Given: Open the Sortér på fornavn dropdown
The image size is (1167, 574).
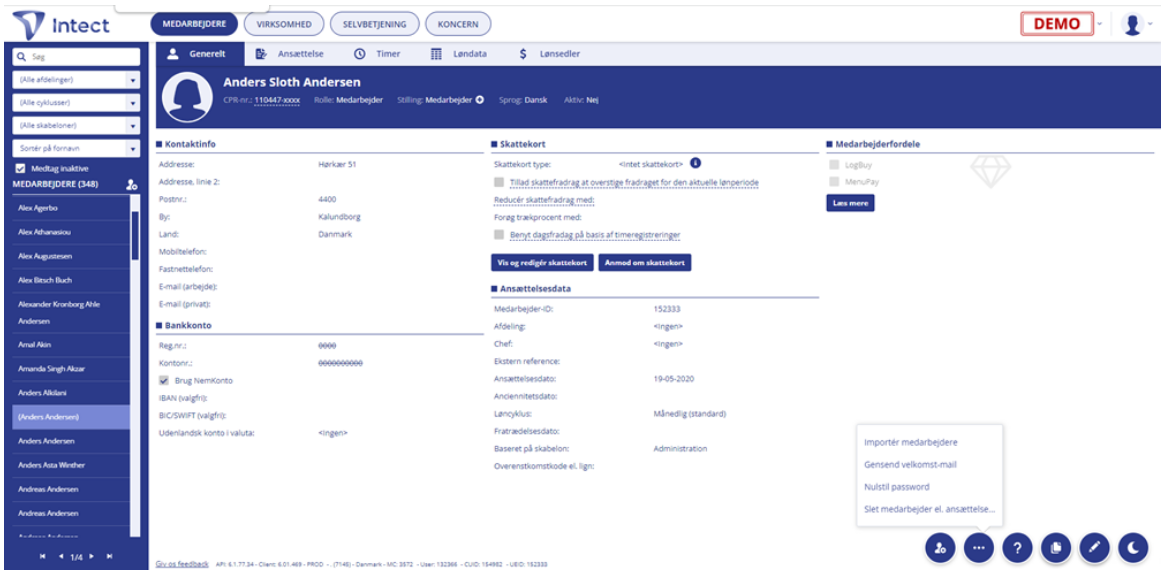Looking at the screenshot, I should [x=76, y=148].
